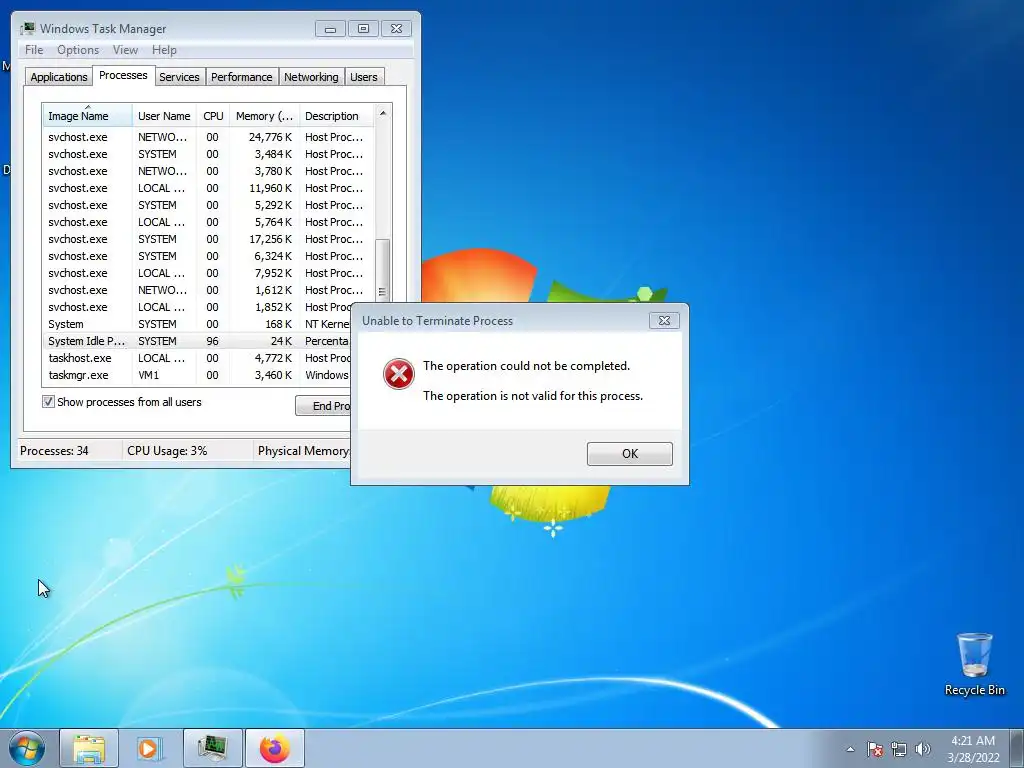Click the volume speaker tray icon
1024x768 pixels.
923,749
